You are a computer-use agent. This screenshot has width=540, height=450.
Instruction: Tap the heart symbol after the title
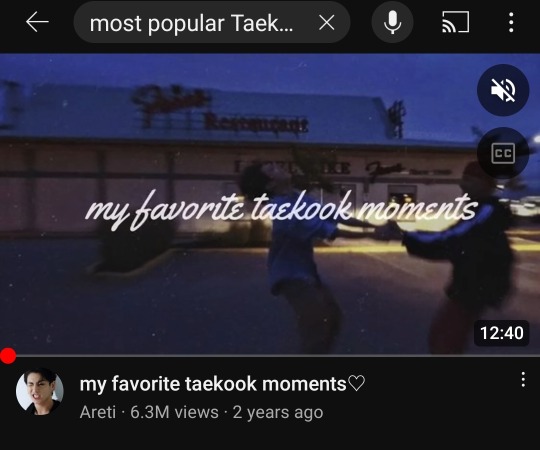(x=356, y=384)
